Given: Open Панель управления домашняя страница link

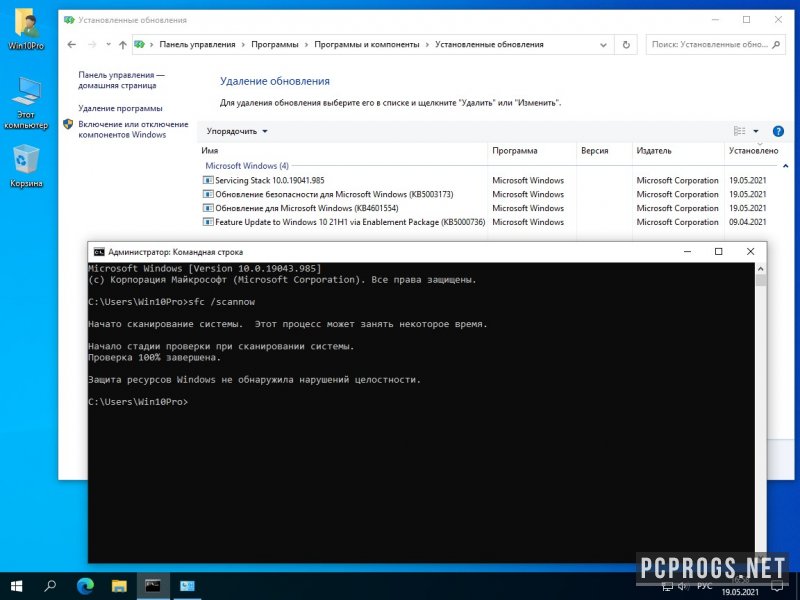Looking at the screenshot, I should click(x=121, y=80).
